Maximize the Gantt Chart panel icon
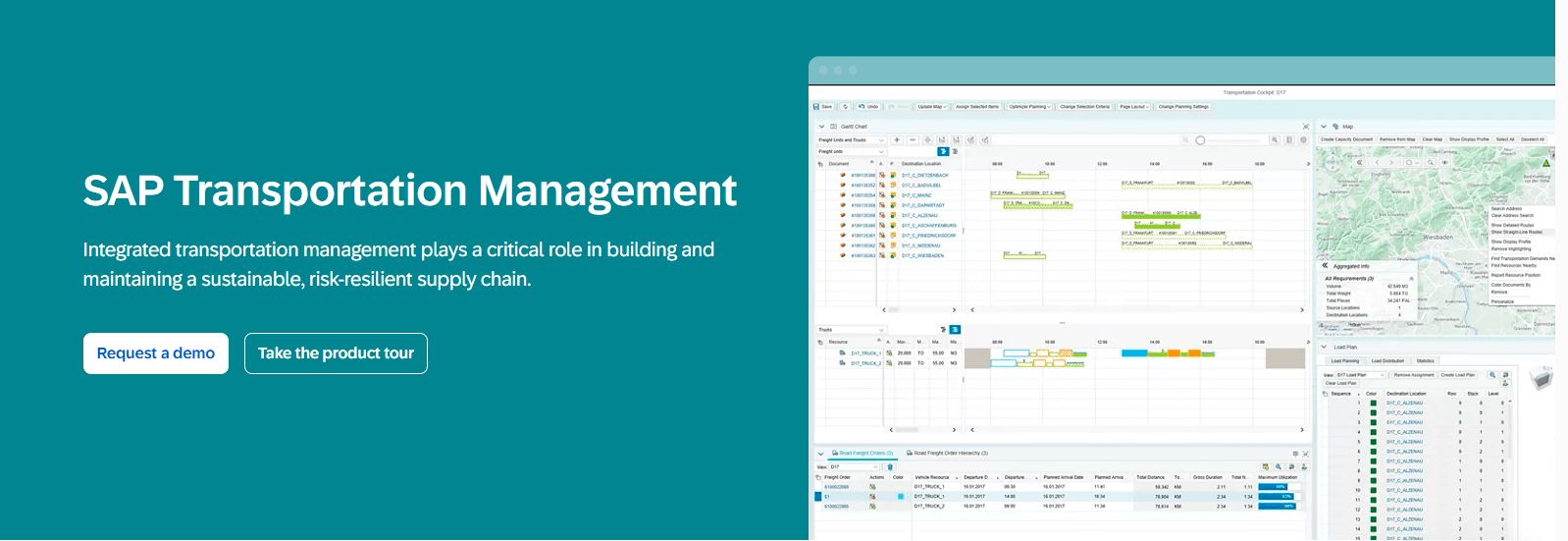Screen dimensions: 1568x541 coord(1305,127)
